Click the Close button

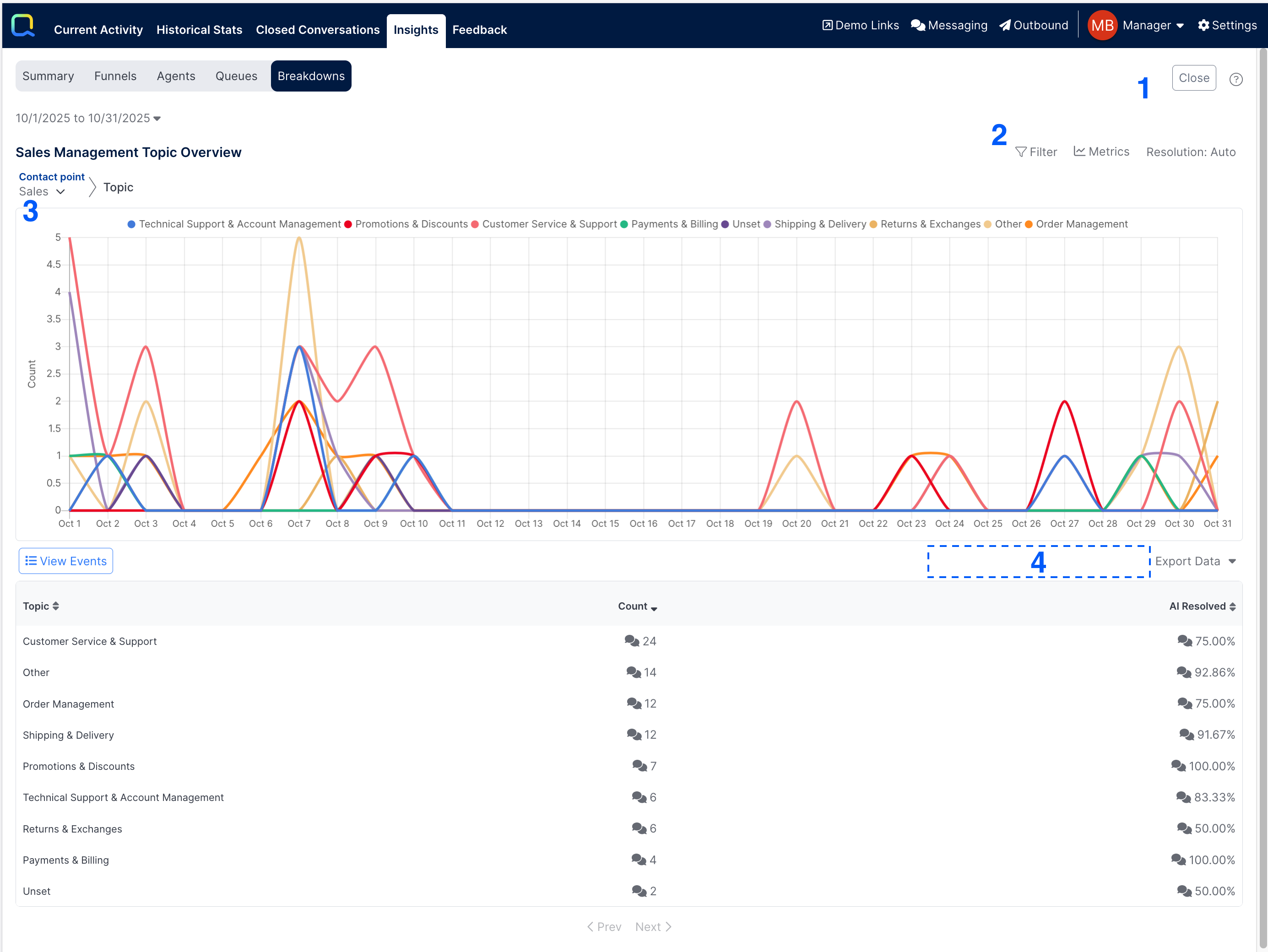coord(1193,78)
